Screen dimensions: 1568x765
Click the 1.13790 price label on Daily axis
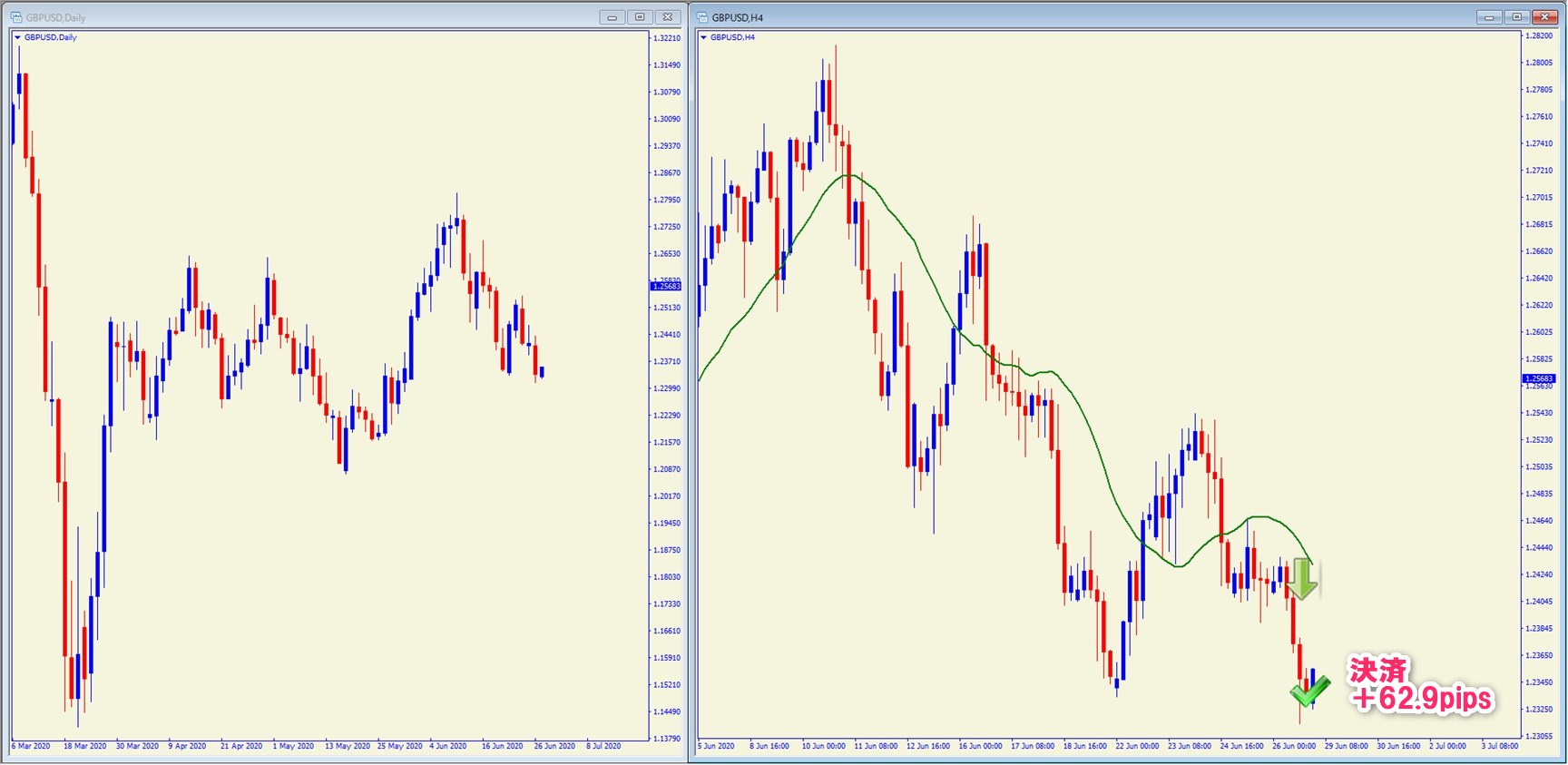tap(667, 739)
